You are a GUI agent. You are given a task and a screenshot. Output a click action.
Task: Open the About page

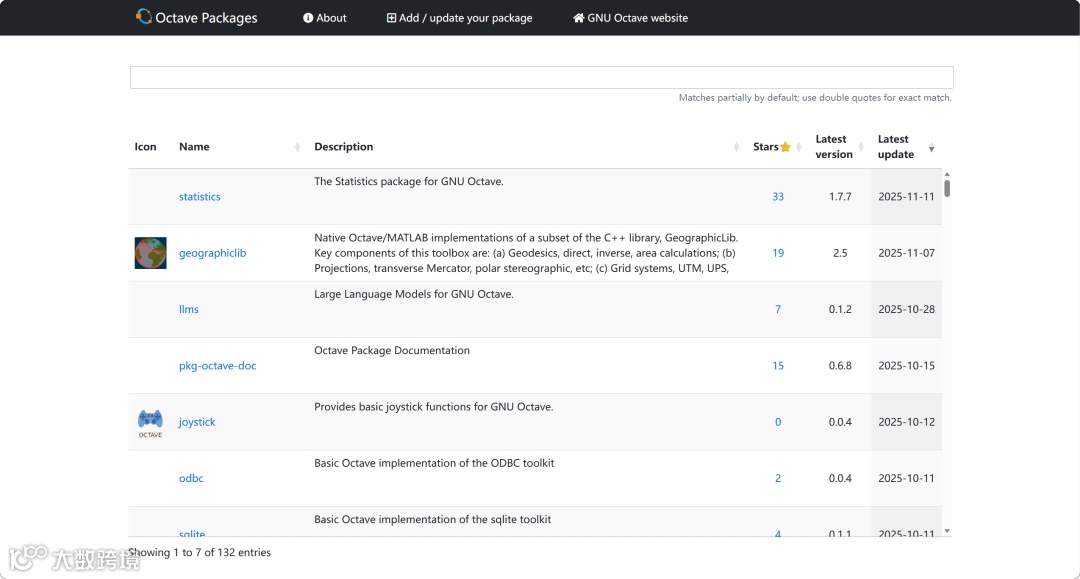click(x=325, y=18)
